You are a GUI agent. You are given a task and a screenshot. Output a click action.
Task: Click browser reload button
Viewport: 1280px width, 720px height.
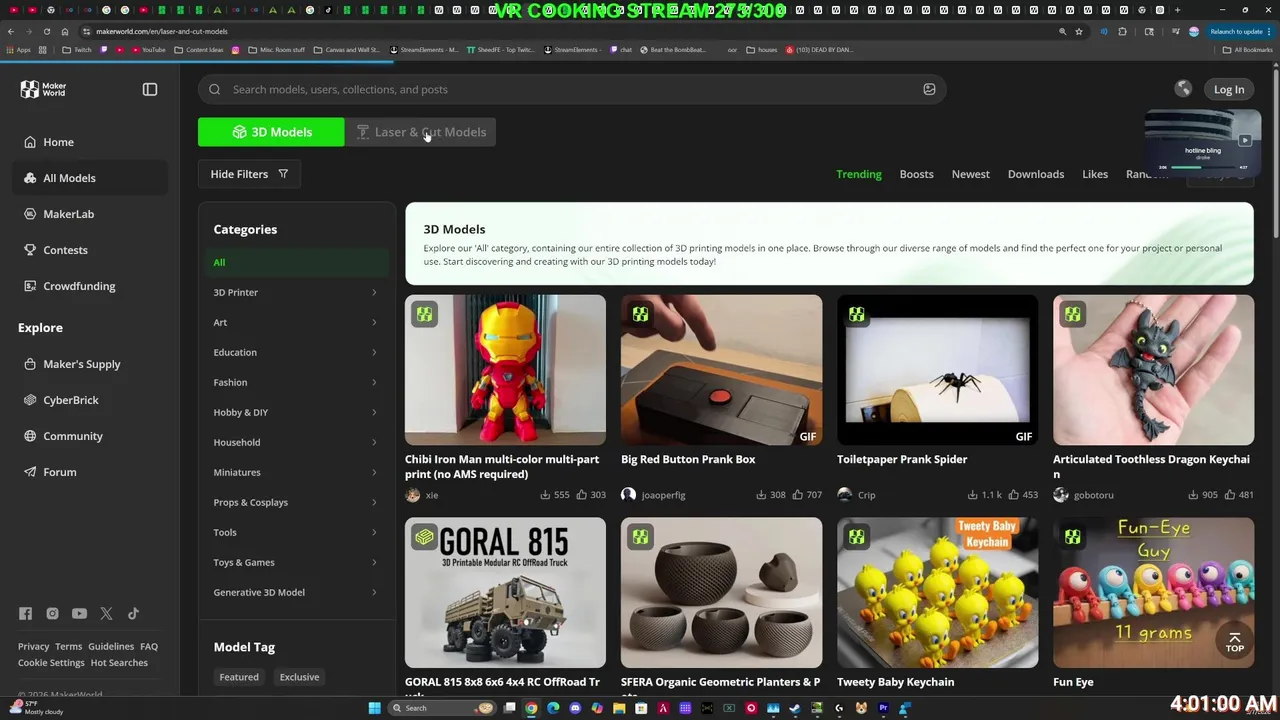[46, 31]
